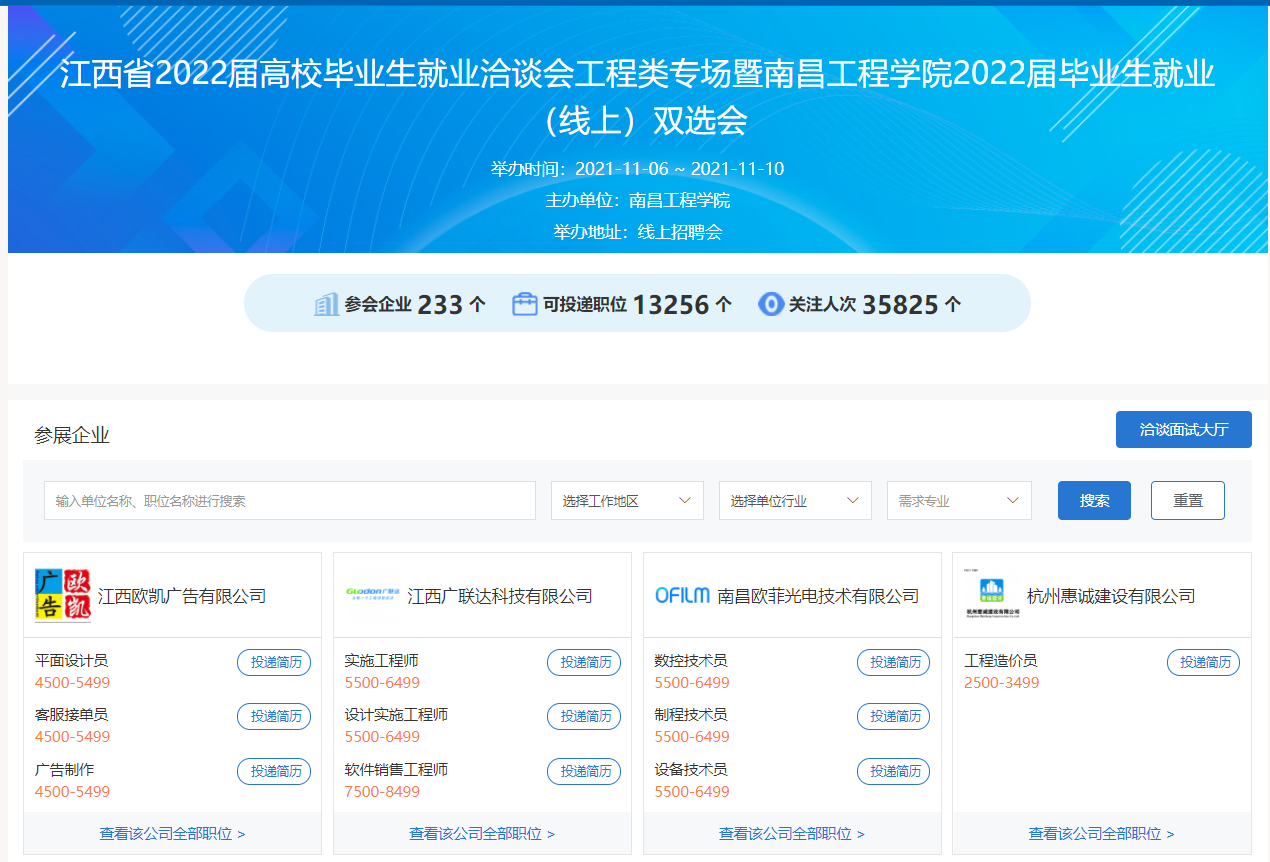Expand the 需求专业 dropdown
The height and width of the screenshot is (862, 1270).
[x=959, y=501]
